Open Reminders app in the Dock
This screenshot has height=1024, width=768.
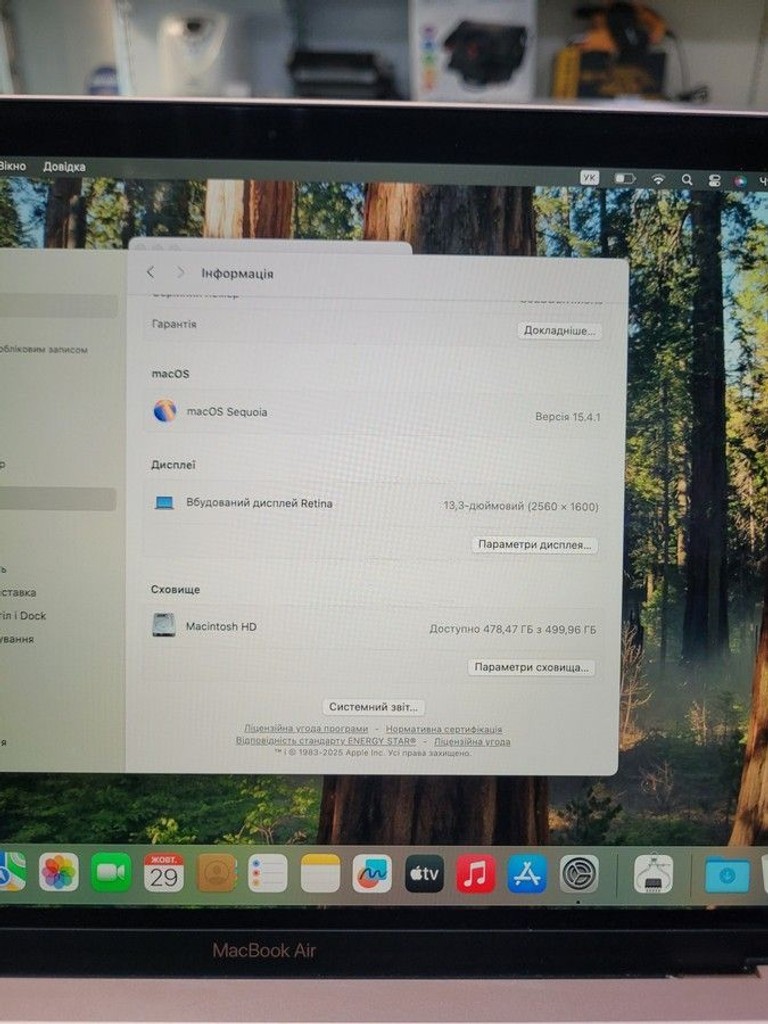[268, 873]
